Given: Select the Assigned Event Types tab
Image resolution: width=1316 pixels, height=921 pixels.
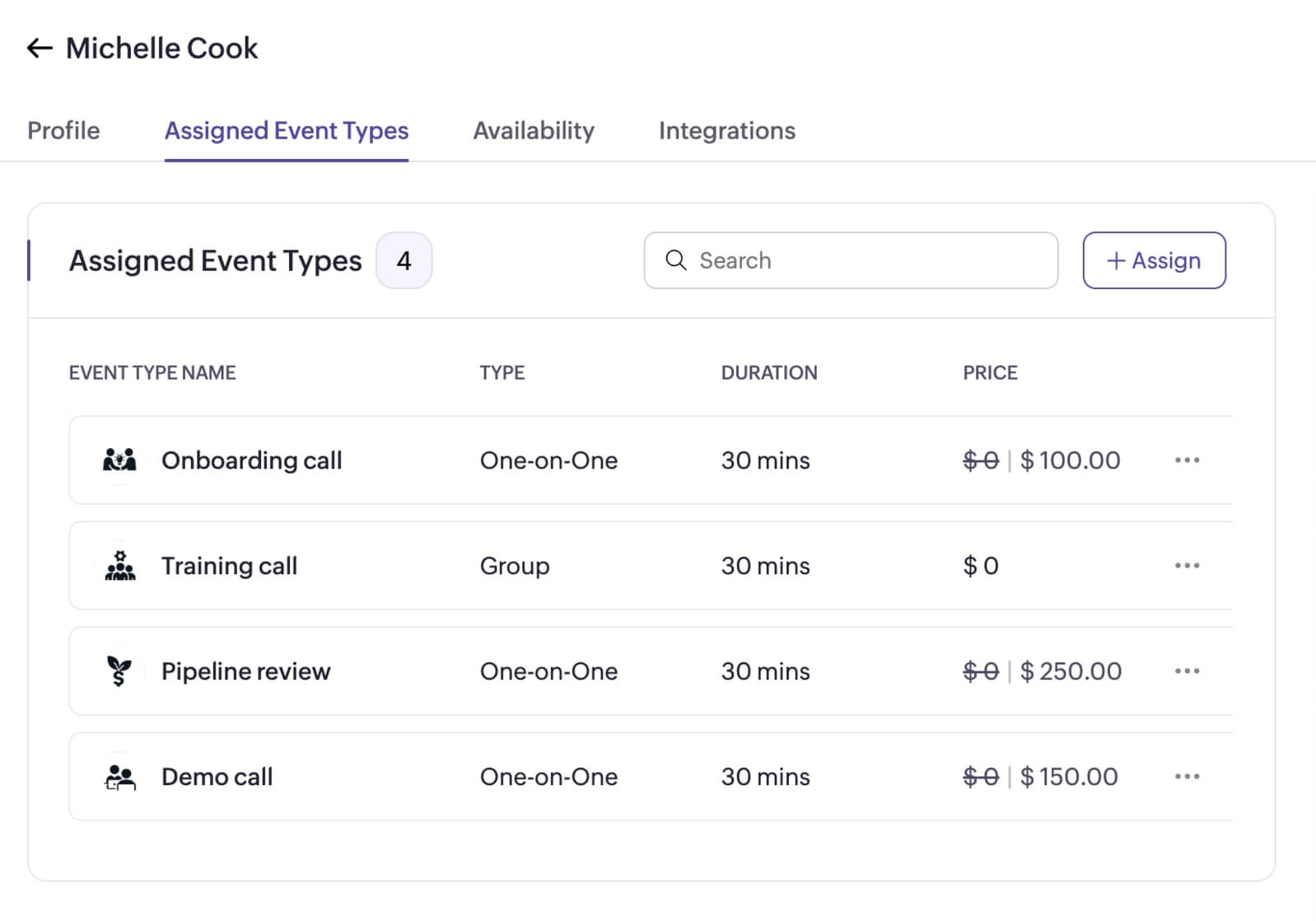Looking at the screenshot, I should point(287,131).
